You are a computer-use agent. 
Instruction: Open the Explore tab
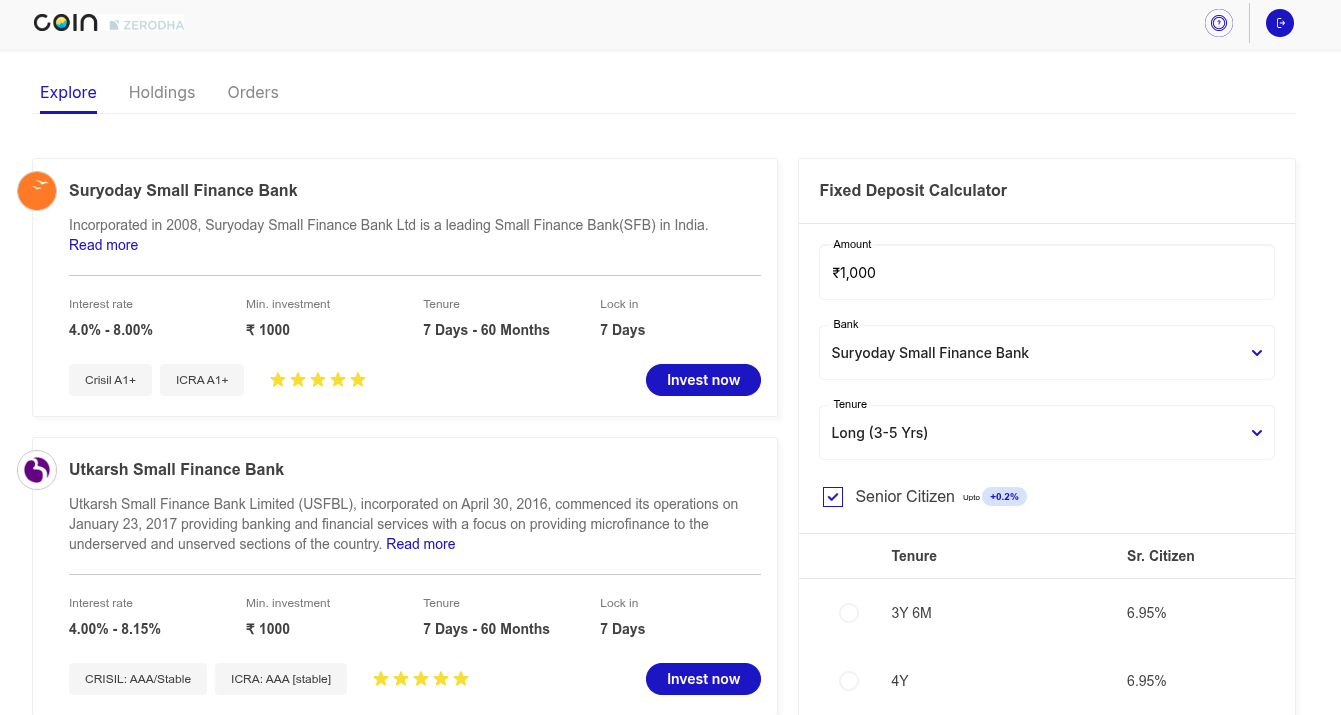point(68,92)
